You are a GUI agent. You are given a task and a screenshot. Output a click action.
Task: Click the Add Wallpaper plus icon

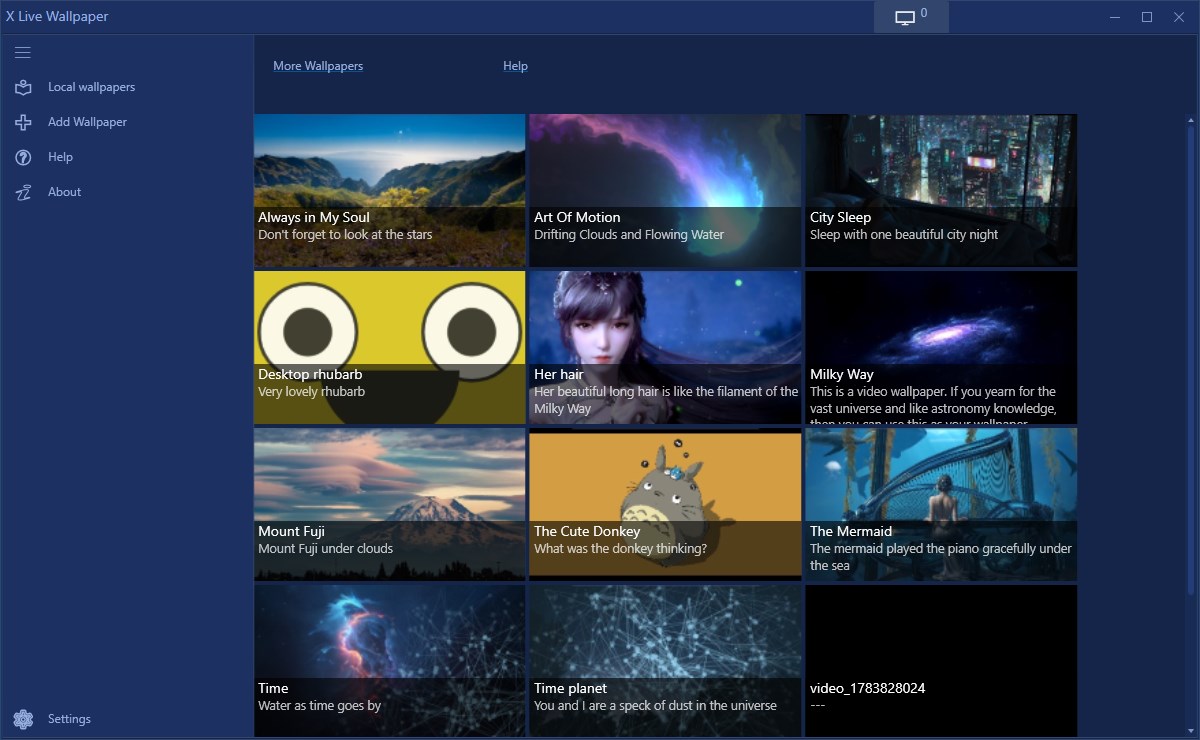point(23,122)
